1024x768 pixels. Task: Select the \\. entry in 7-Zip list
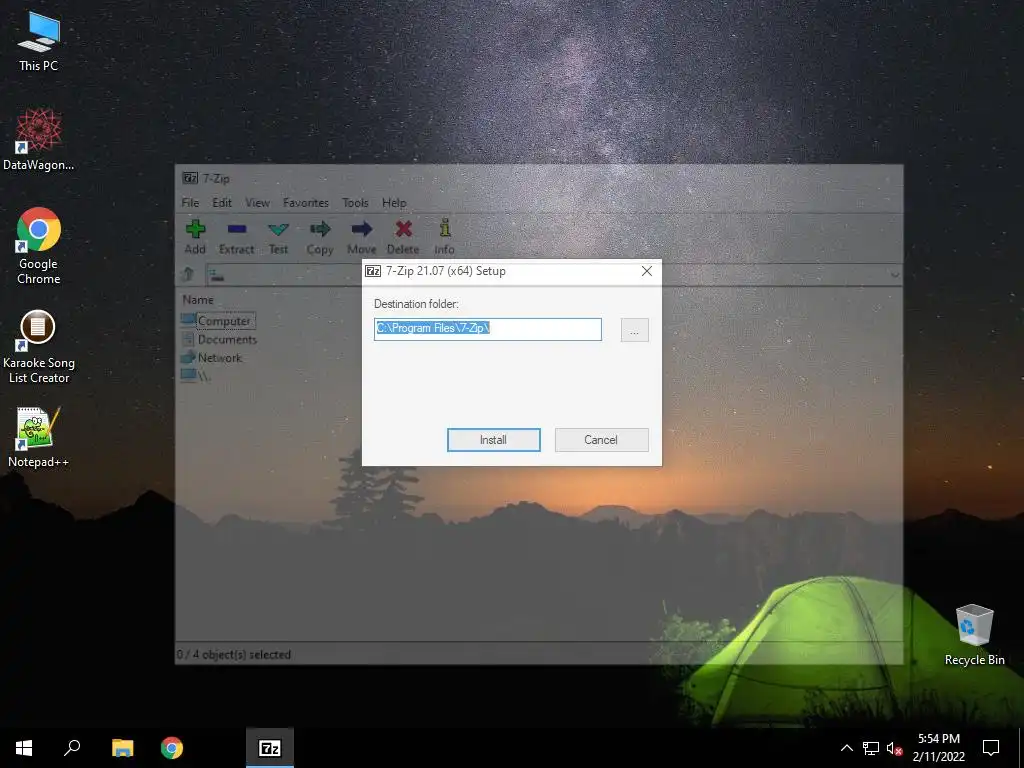coord(204,376)
